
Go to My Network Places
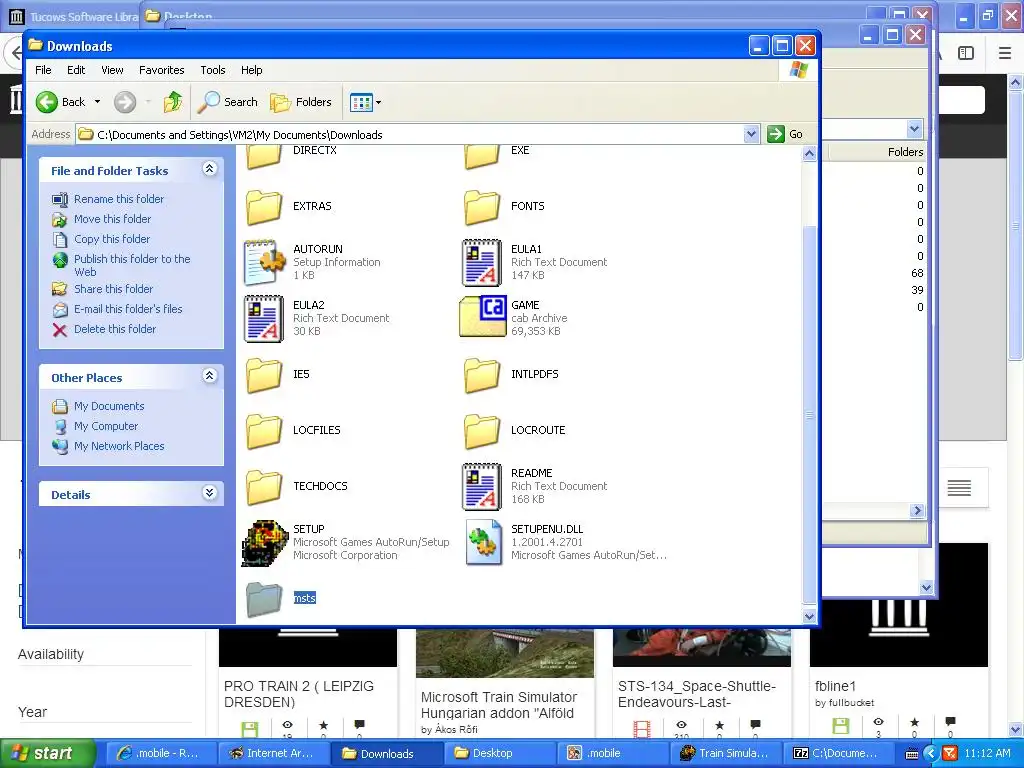tap(119, 447)
